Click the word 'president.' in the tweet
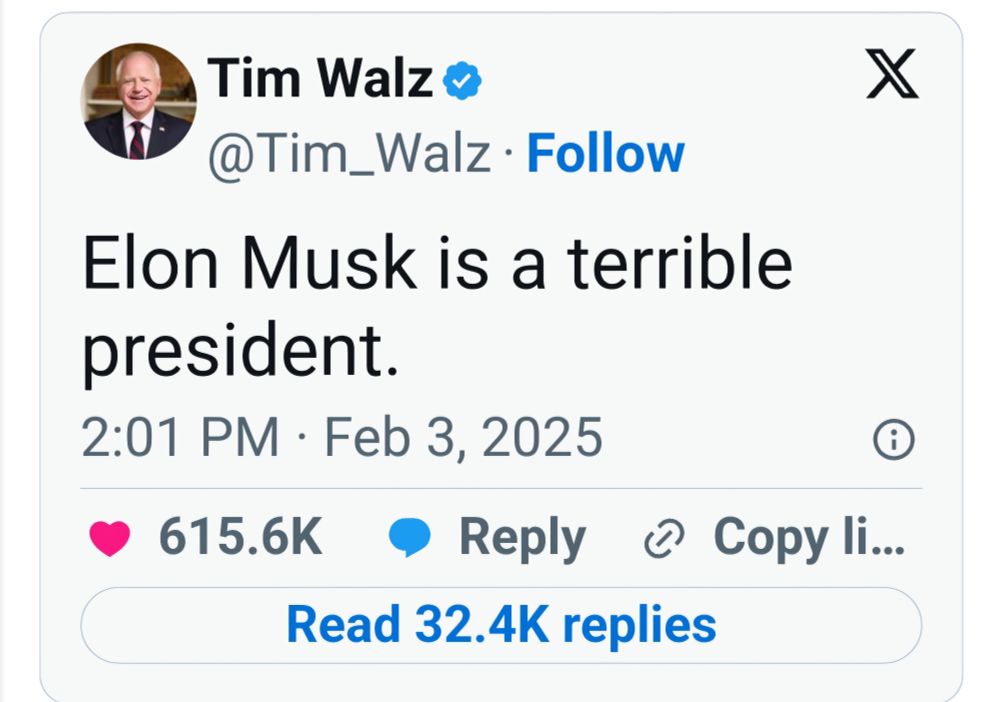The image size is (1000, 702). [x=240, y=353]
